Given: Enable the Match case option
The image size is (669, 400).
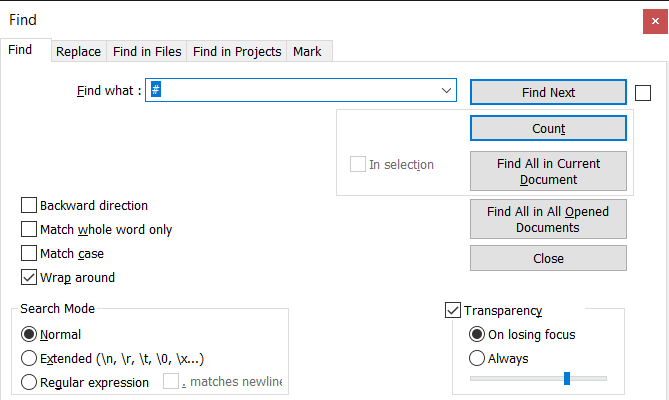Looking at the screenshot, I should point(29,253).
